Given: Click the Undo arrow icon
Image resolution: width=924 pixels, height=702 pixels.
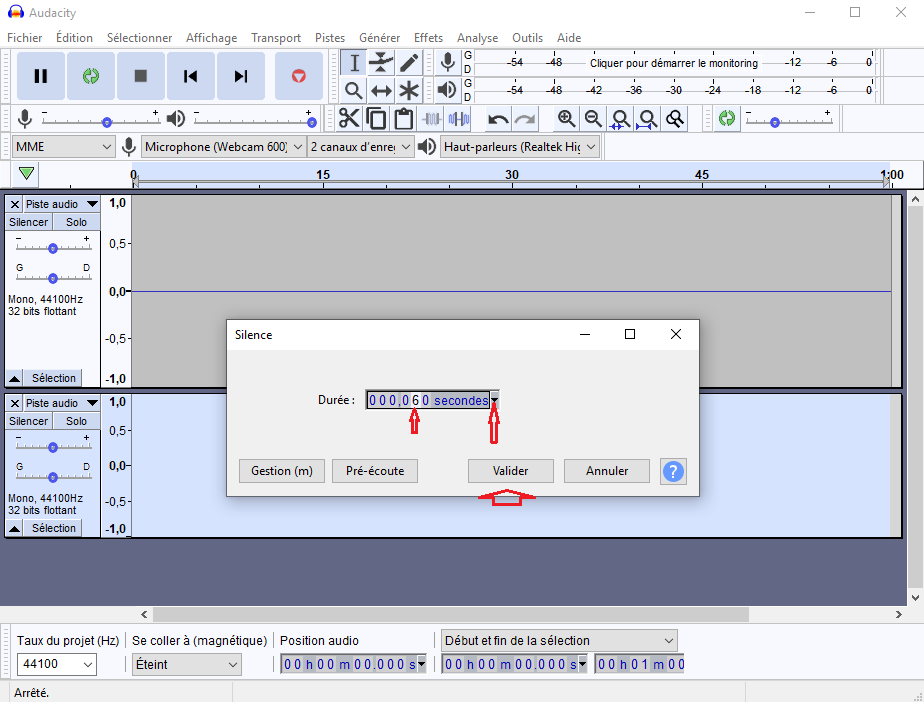Looking at the screenshot, I should coord(498,119).
